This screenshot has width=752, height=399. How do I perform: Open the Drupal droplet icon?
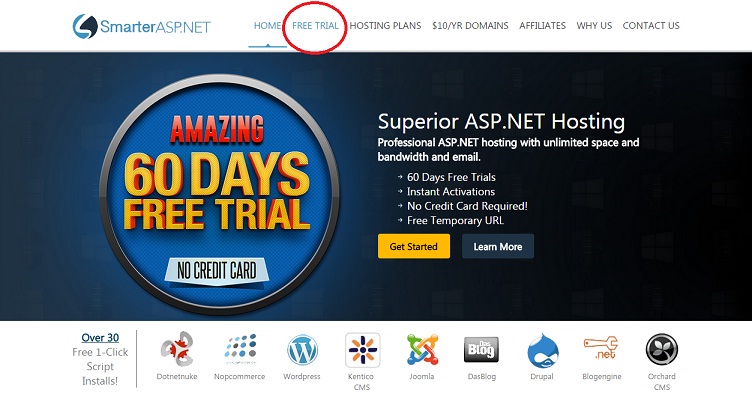click(542, 351)
